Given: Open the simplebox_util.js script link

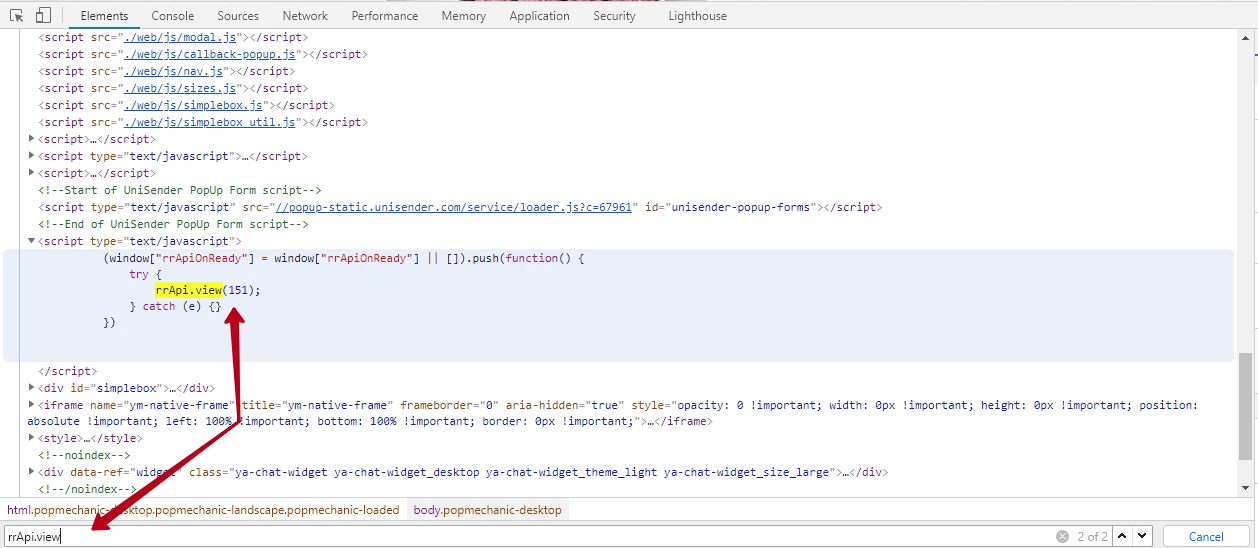Looking at the screenshot, I should click(207, 122).
